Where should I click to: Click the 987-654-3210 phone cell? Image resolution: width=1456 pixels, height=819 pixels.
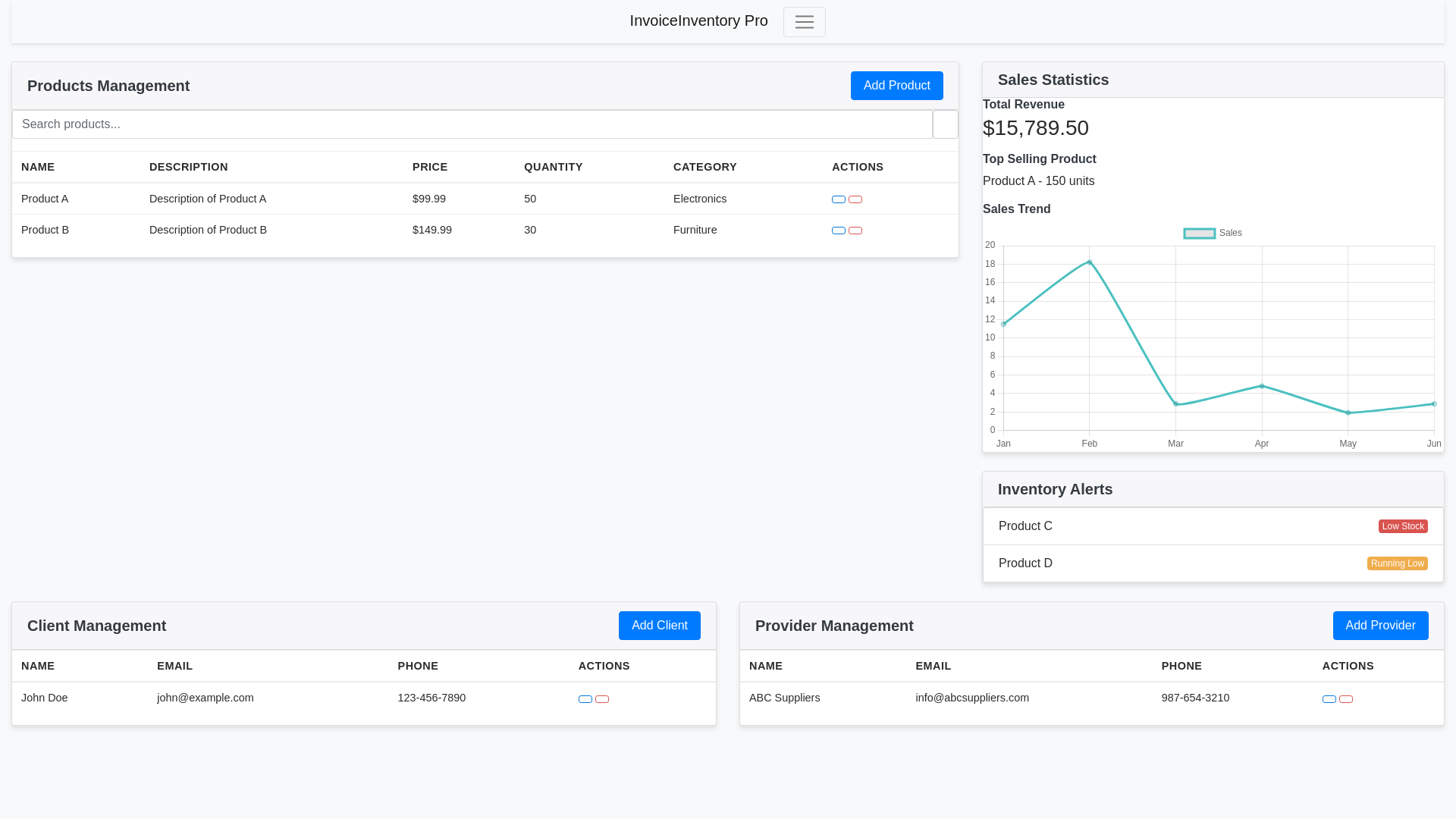(x=1196, y=698)
